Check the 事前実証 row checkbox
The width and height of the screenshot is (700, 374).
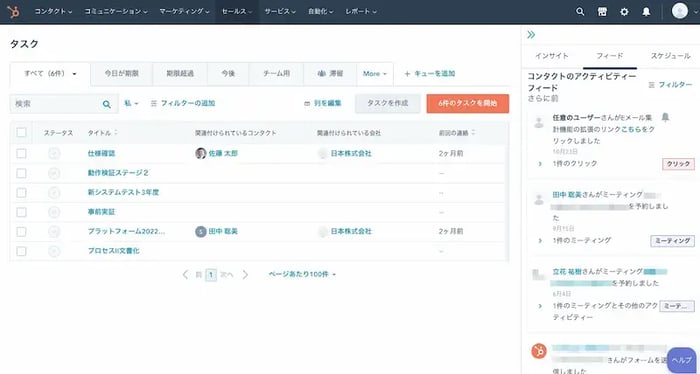point(21,212)
